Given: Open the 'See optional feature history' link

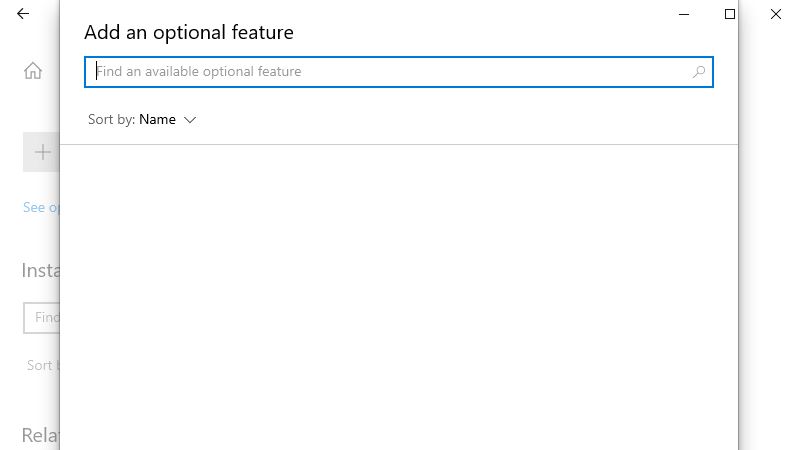Looking at the screenshot, I should coord(41,207).
